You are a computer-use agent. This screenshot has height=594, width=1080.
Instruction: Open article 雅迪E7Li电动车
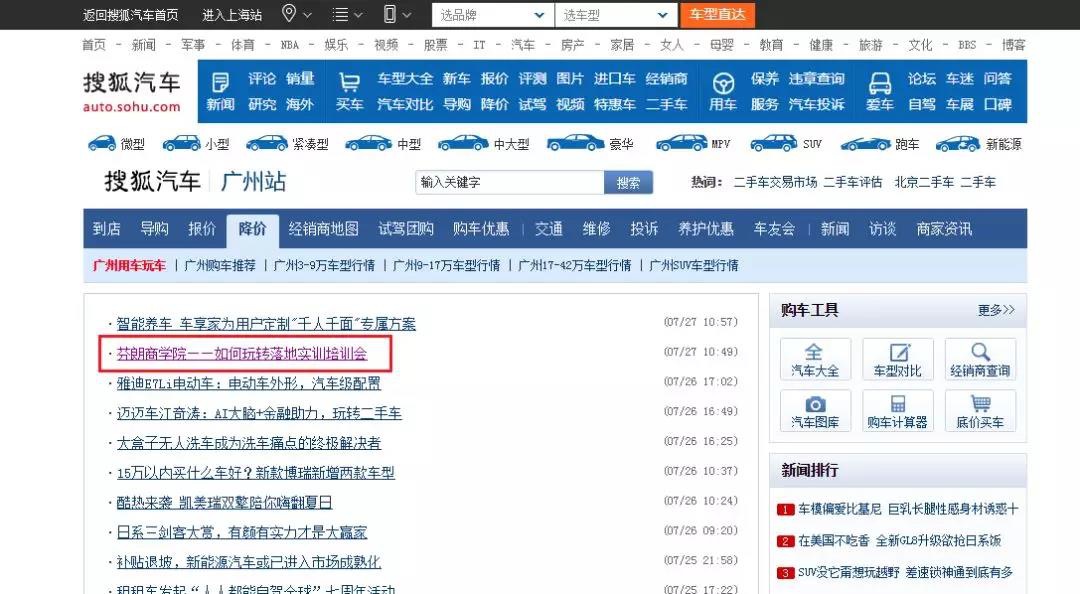pyautogui.click(x=248, y=383)
